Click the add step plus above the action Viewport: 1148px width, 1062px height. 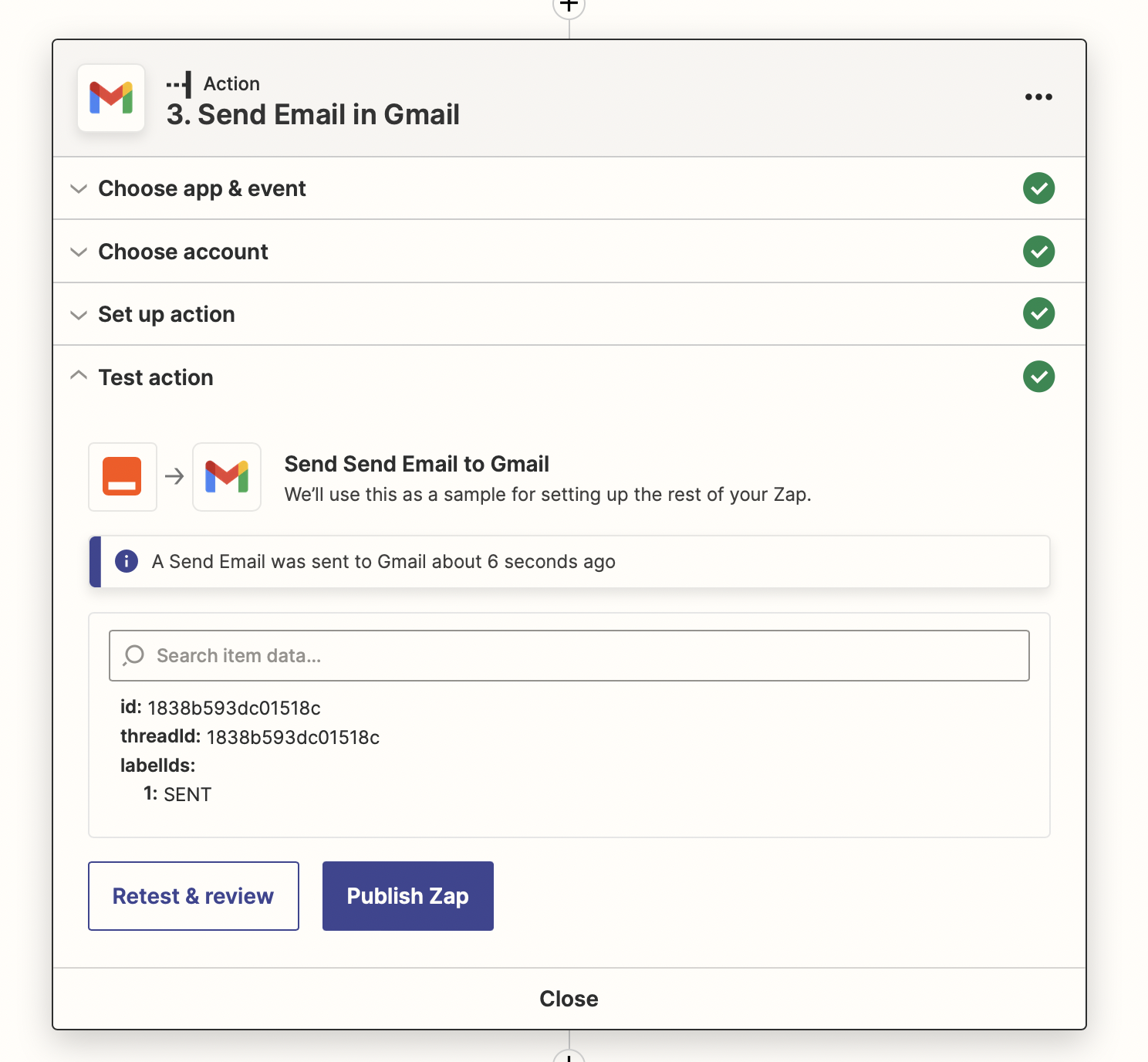(x=569, y=6)
